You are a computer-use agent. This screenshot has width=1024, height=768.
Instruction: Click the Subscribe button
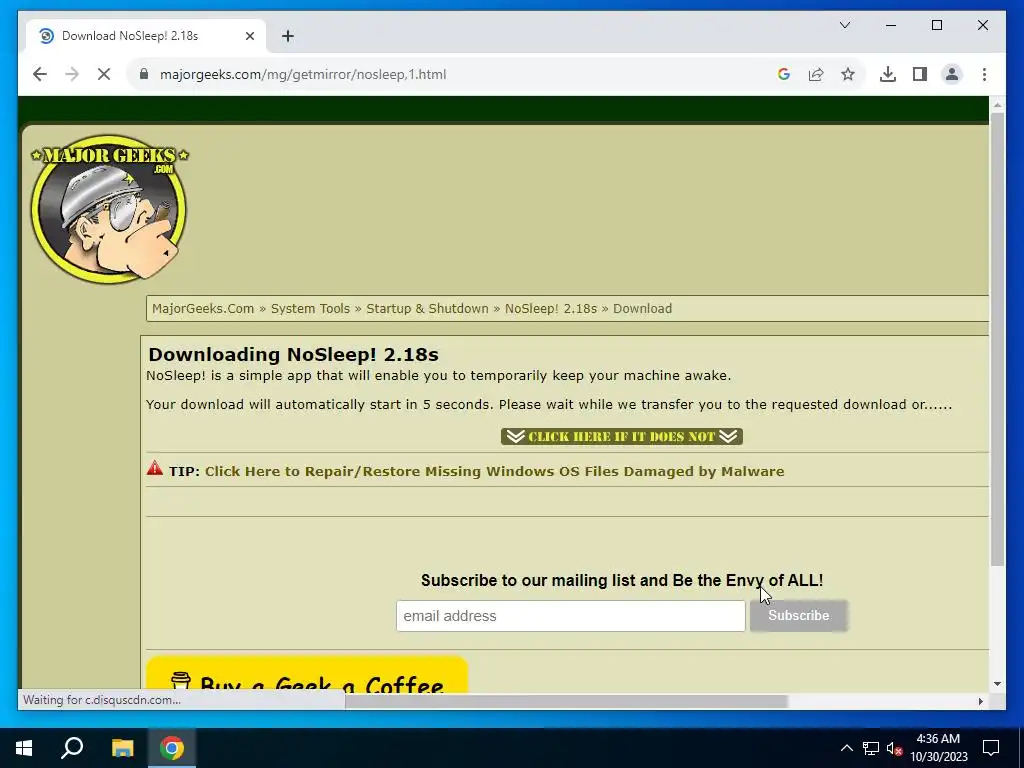pos(799,616)
